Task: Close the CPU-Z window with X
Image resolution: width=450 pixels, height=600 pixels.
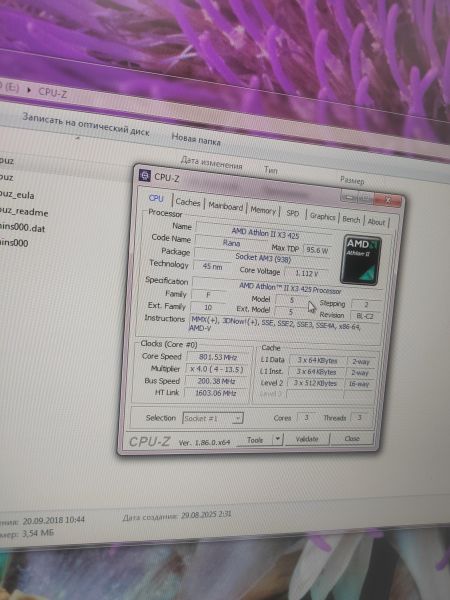Action: pyautogui.click(x=388, y=200)
